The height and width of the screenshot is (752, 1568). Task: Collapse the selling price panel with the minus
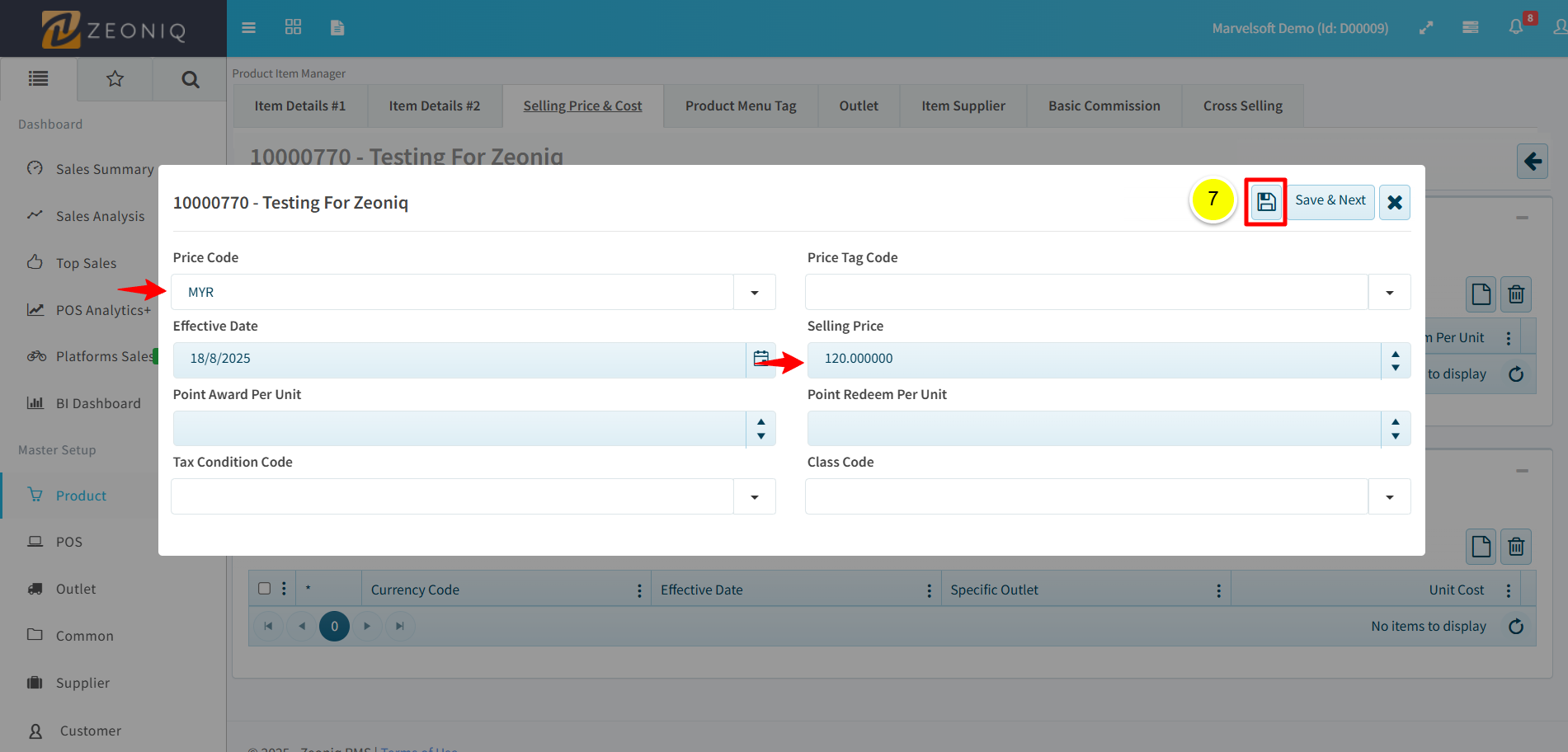(x=1523, y=218)
